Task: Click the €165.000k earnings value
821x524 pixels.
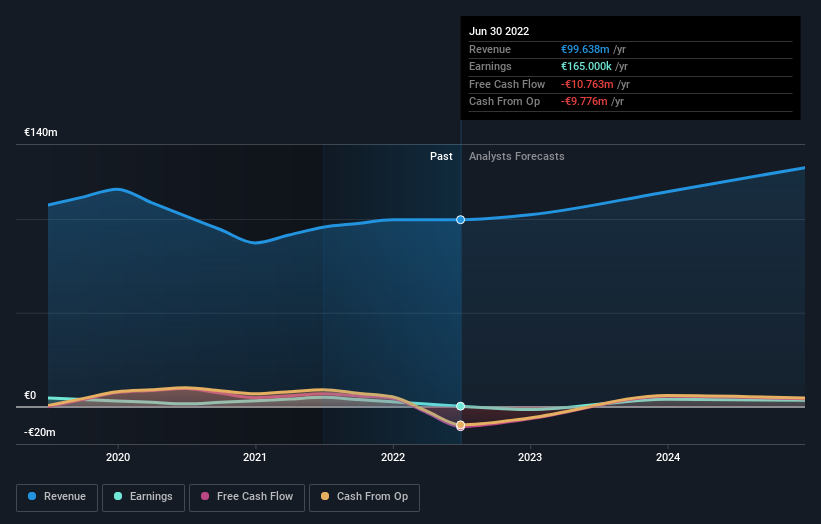Action: 586,66
